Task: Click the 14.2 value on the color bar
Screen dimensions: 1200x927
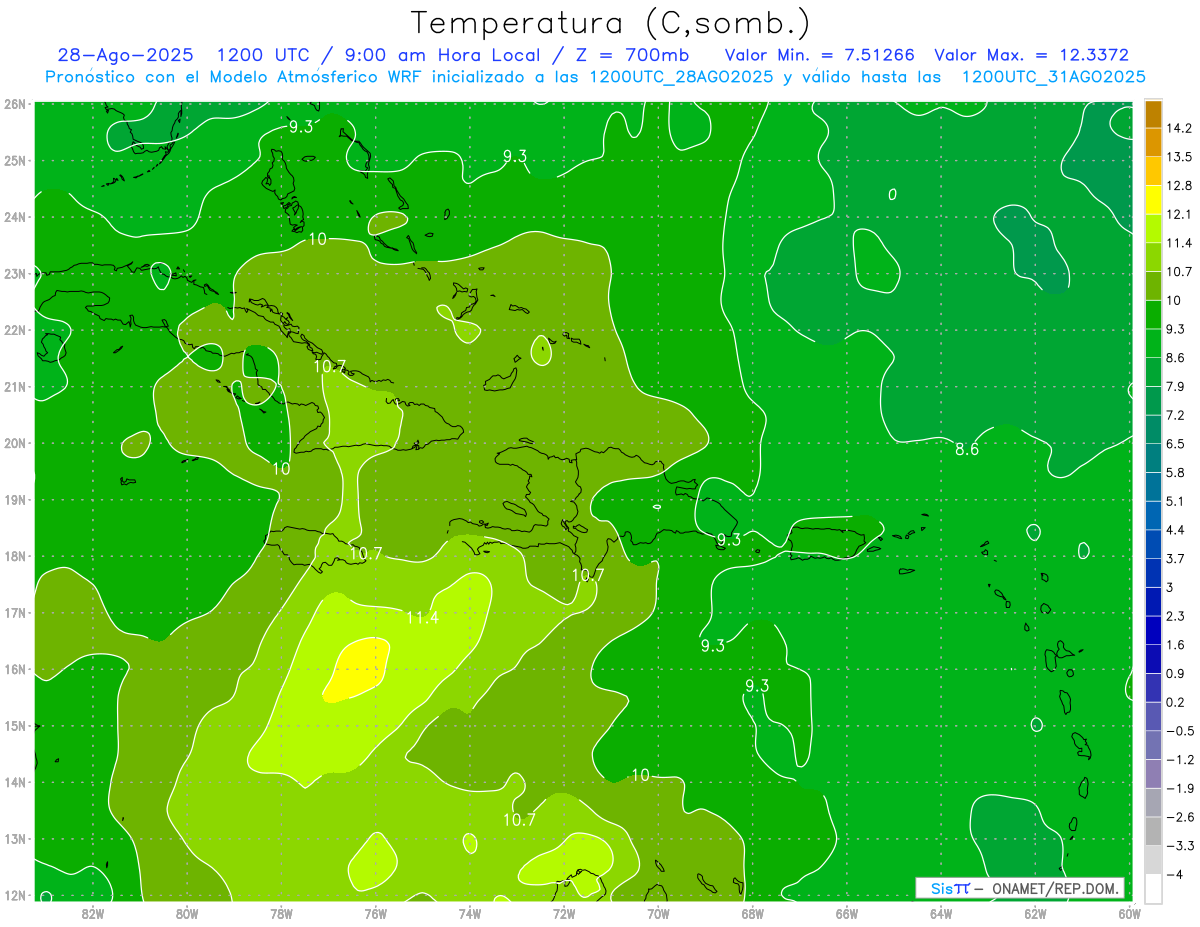Action: (1179, 128)
